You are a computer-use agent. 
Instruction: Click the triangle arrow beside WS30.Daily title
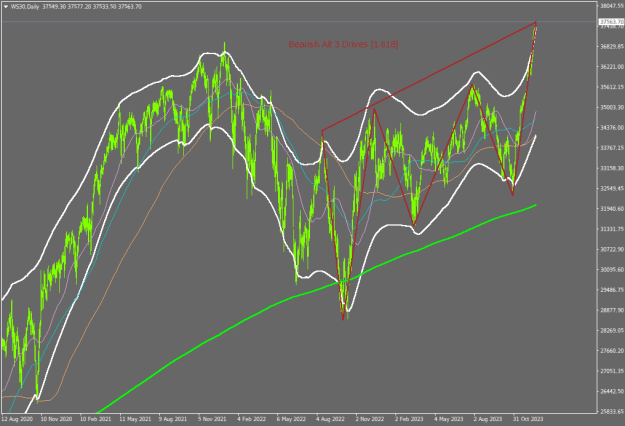coord(6,7)
